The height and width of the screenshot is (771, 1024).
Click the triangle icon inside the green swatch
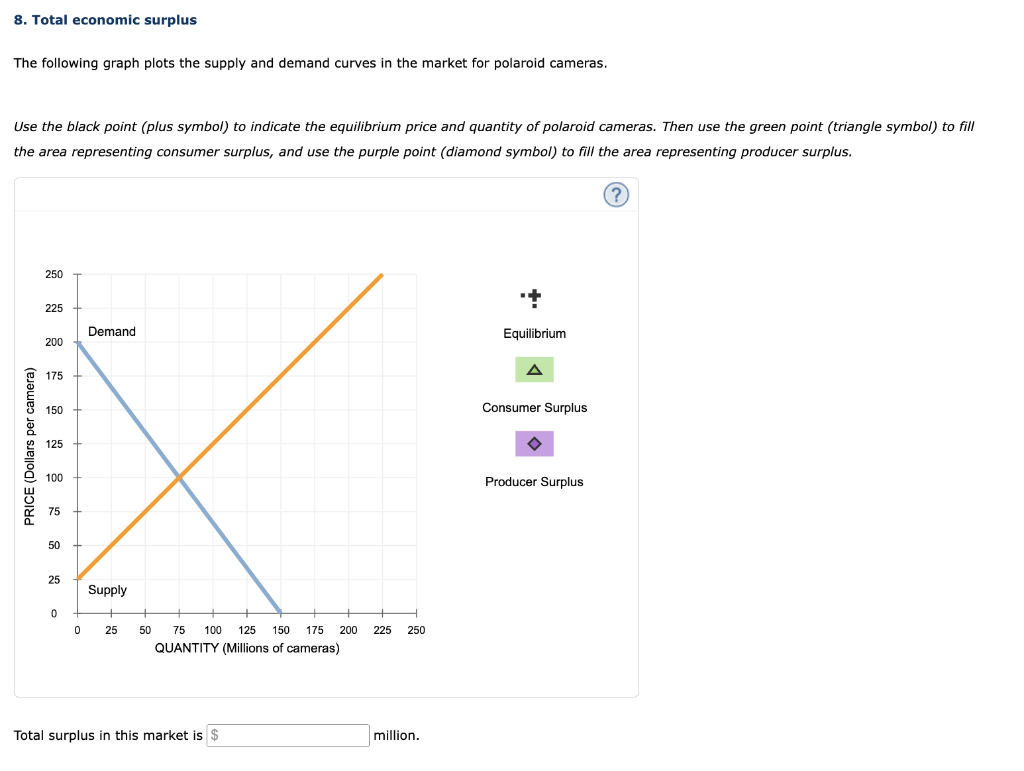point(534,369)
